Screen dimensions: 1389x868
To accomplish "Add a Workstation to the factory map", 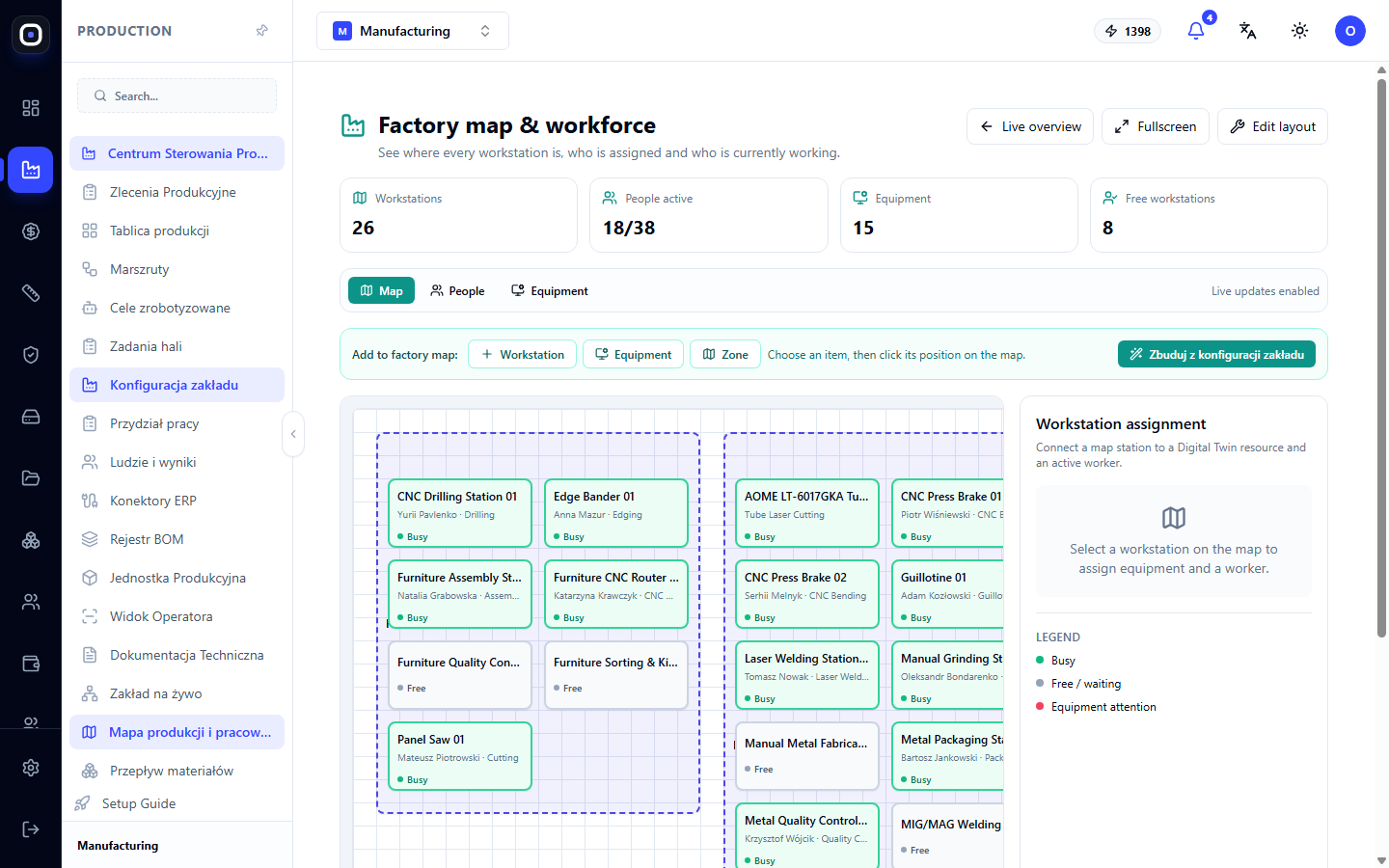I will coord(523,354).
